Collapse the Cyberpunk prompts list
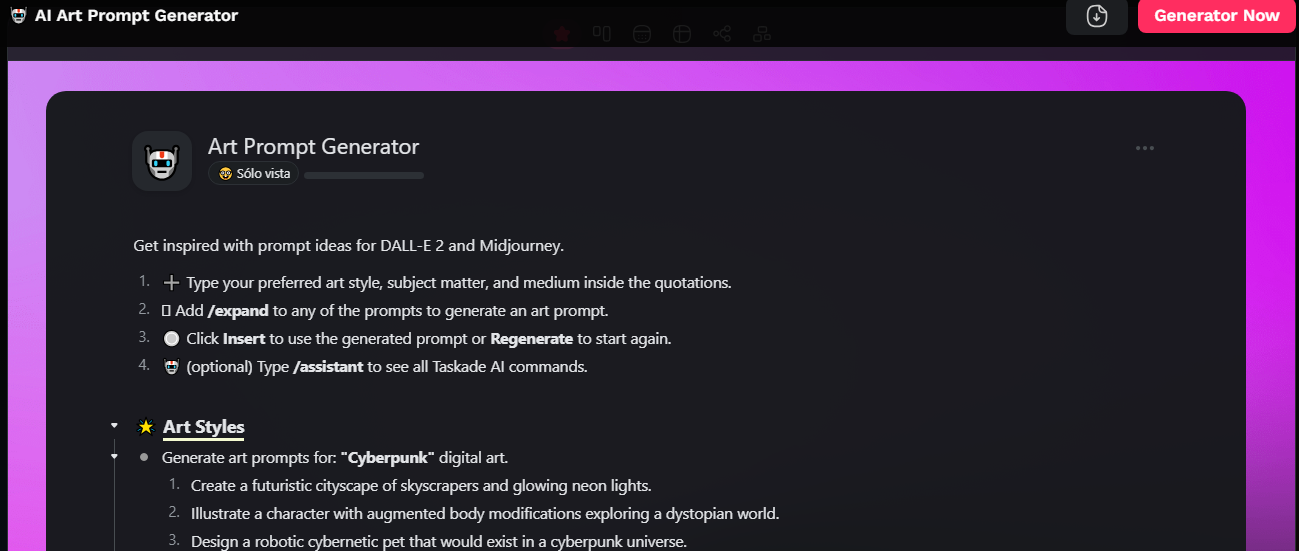The height and width of the screenshot is (551, 1299). click(115, 457)
